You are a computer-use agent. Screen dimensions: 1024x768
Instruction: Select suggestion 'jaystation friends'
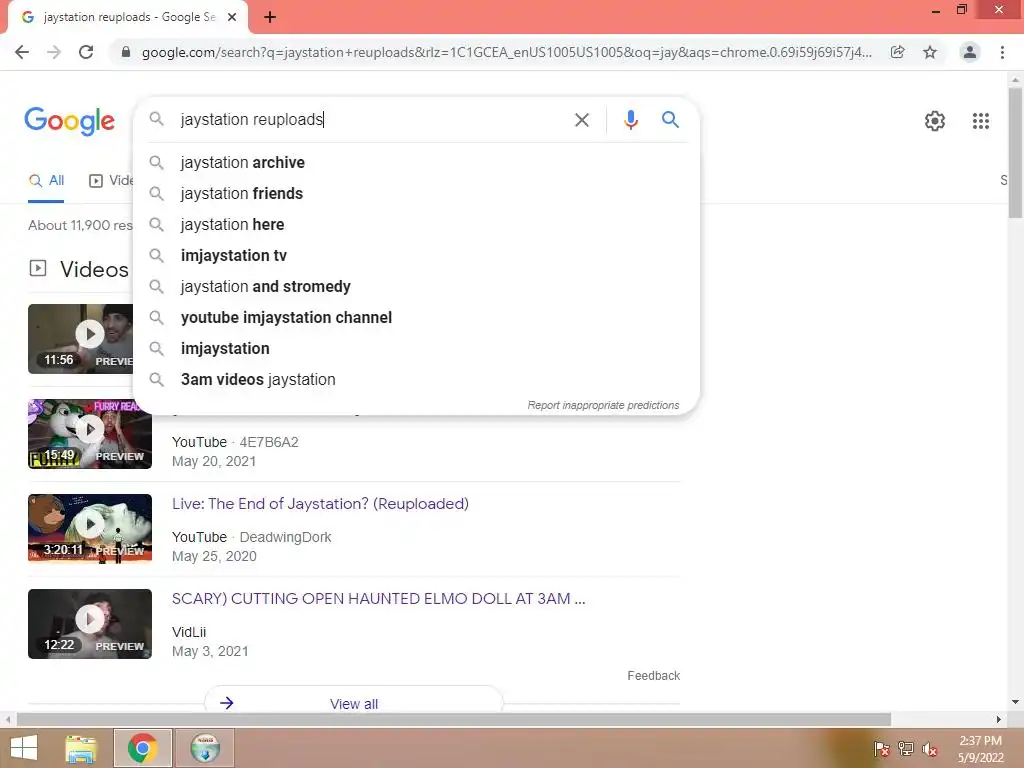pos(416,194)
